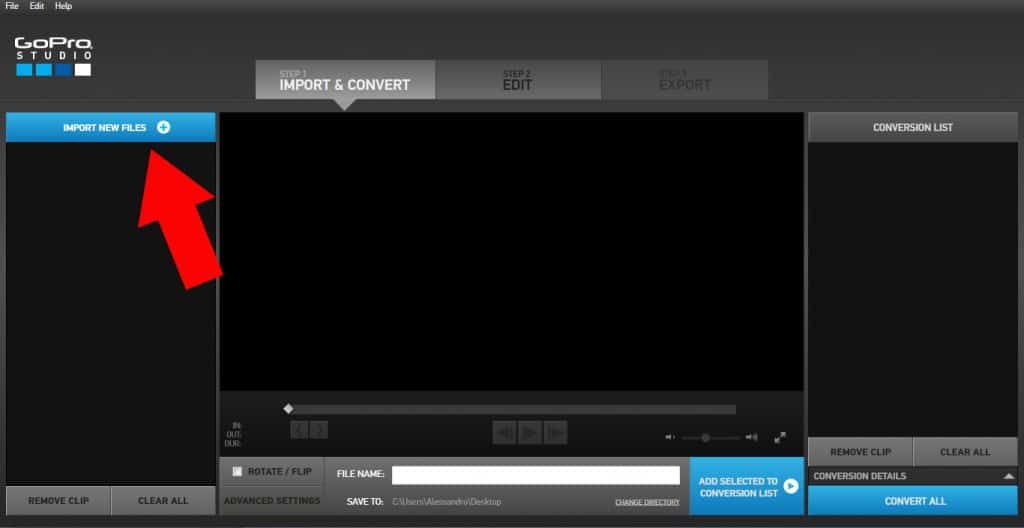Click the mute speaker icon at volume minimum

[x=670, y=437]
